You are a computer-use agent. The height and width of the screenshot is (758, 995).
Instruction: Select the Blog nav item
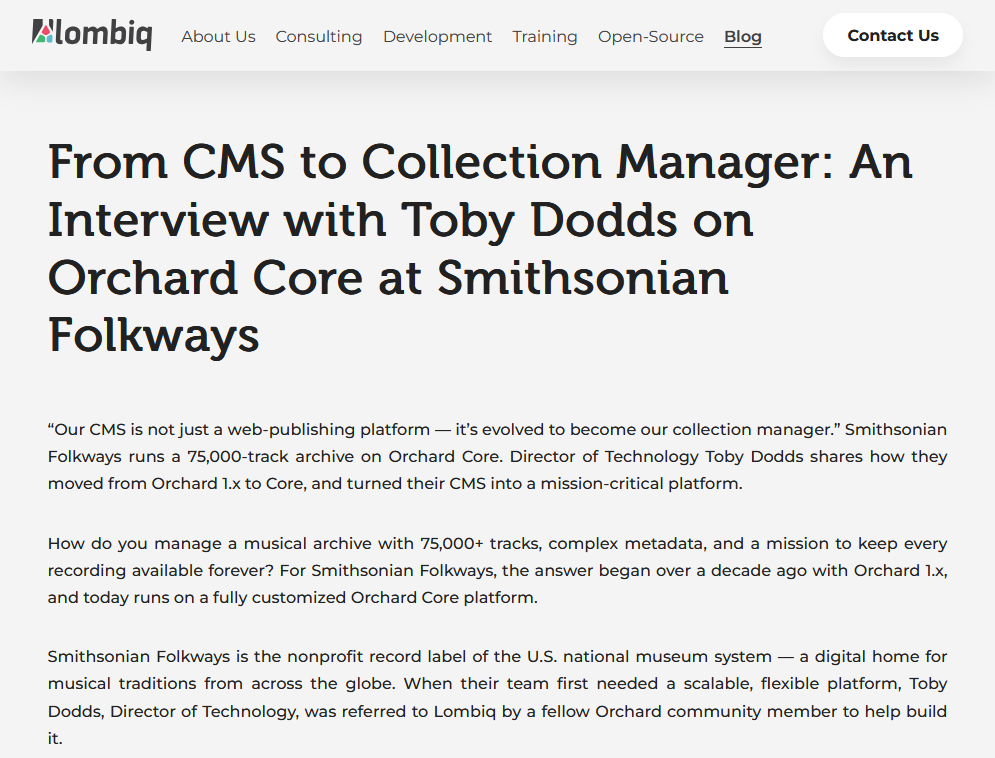[x=742, y=37]
